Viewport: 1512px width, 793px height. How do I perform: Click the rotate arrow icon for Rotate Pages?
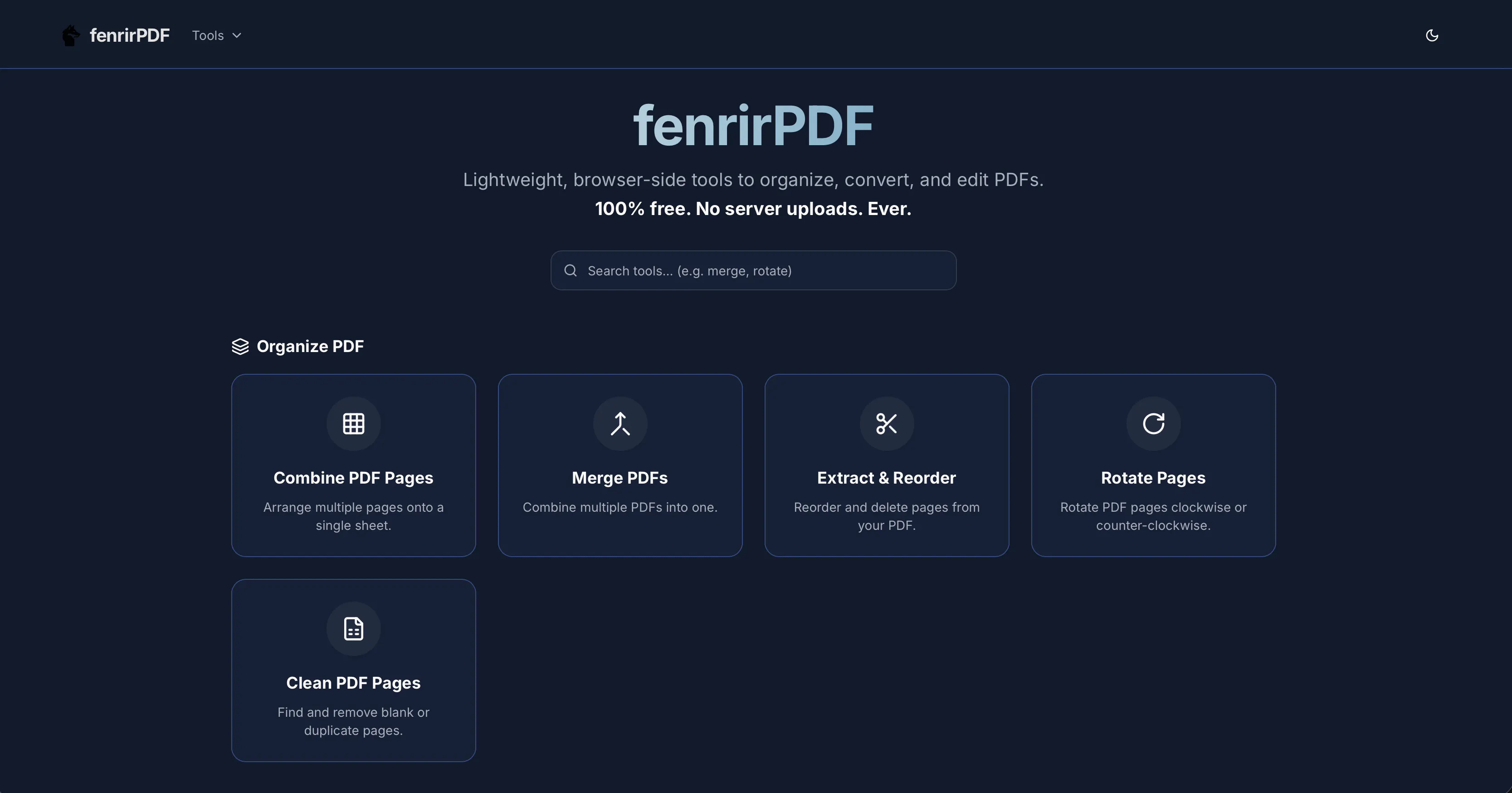1153,424
